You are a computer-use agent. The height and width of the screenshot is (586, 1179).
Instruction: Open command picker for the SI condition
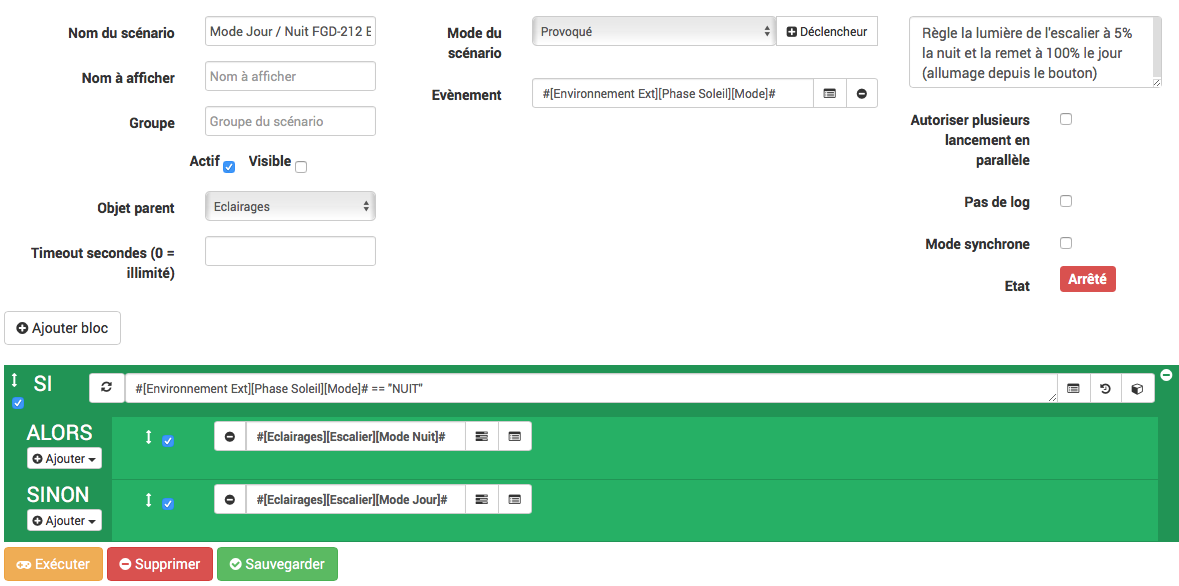pyautogui.click(x=1073, y=388)
